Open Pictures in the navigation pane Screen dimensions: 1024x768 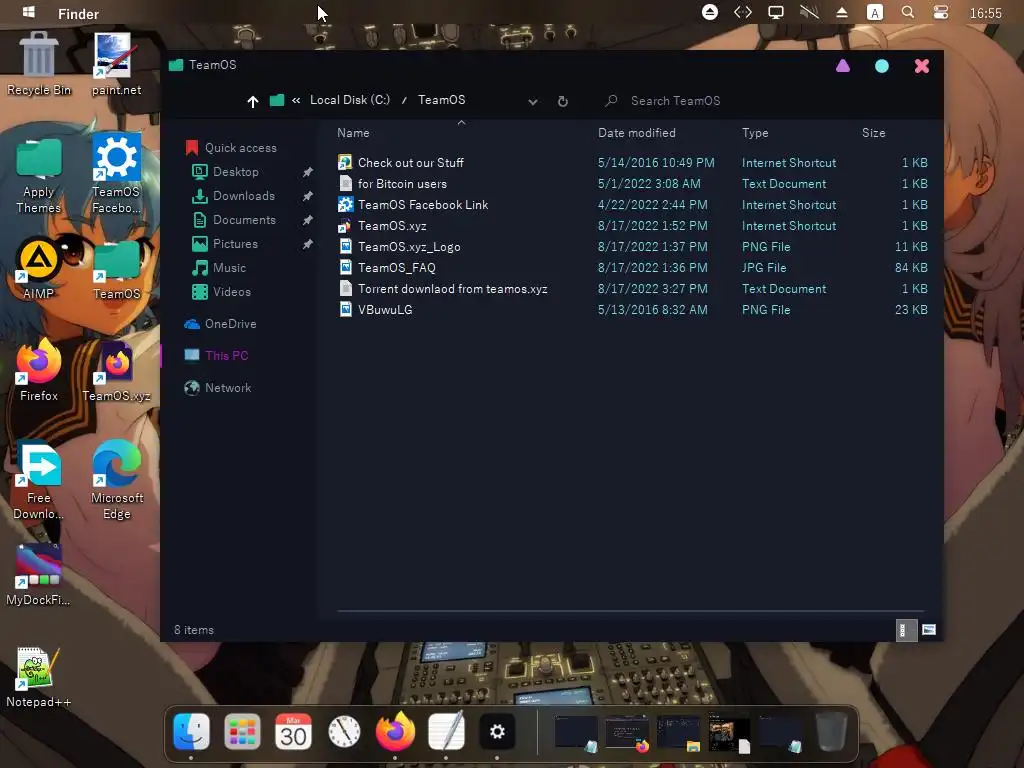click(x=225, y=244)
